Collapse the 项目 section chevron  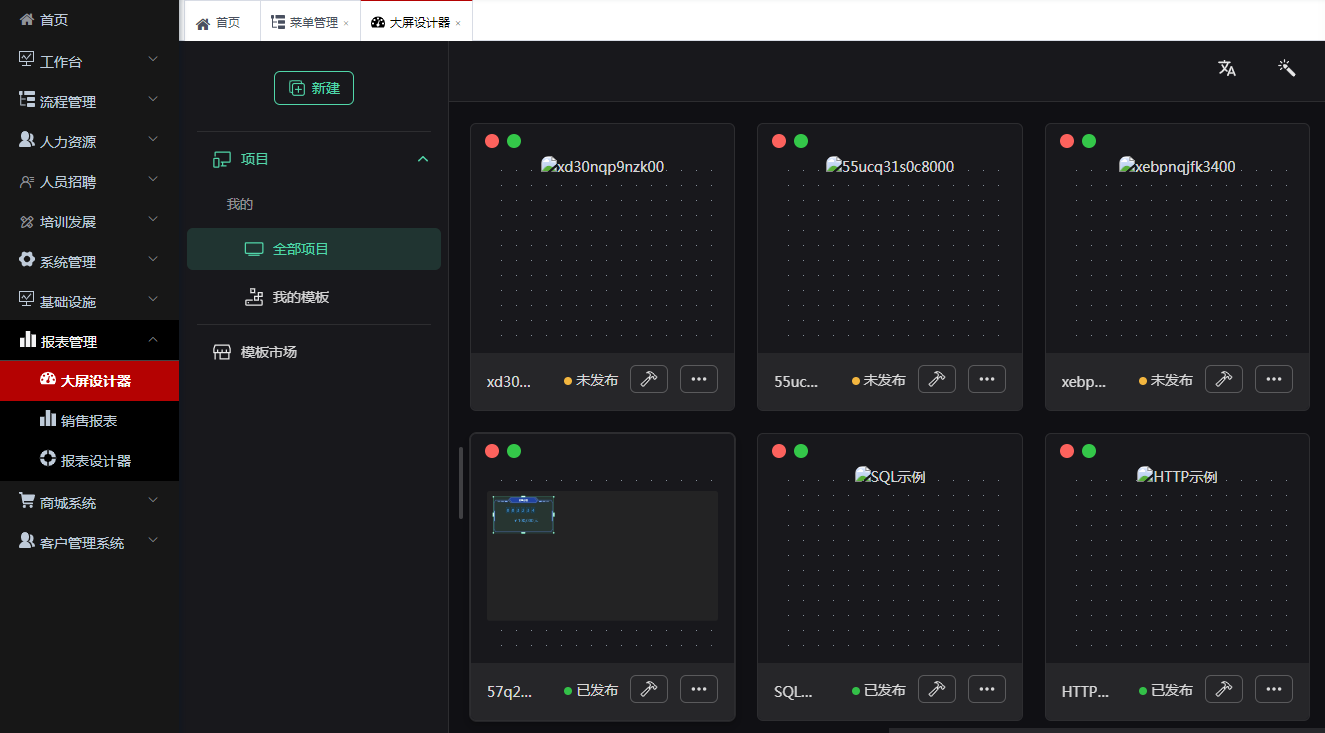point(423,159)
